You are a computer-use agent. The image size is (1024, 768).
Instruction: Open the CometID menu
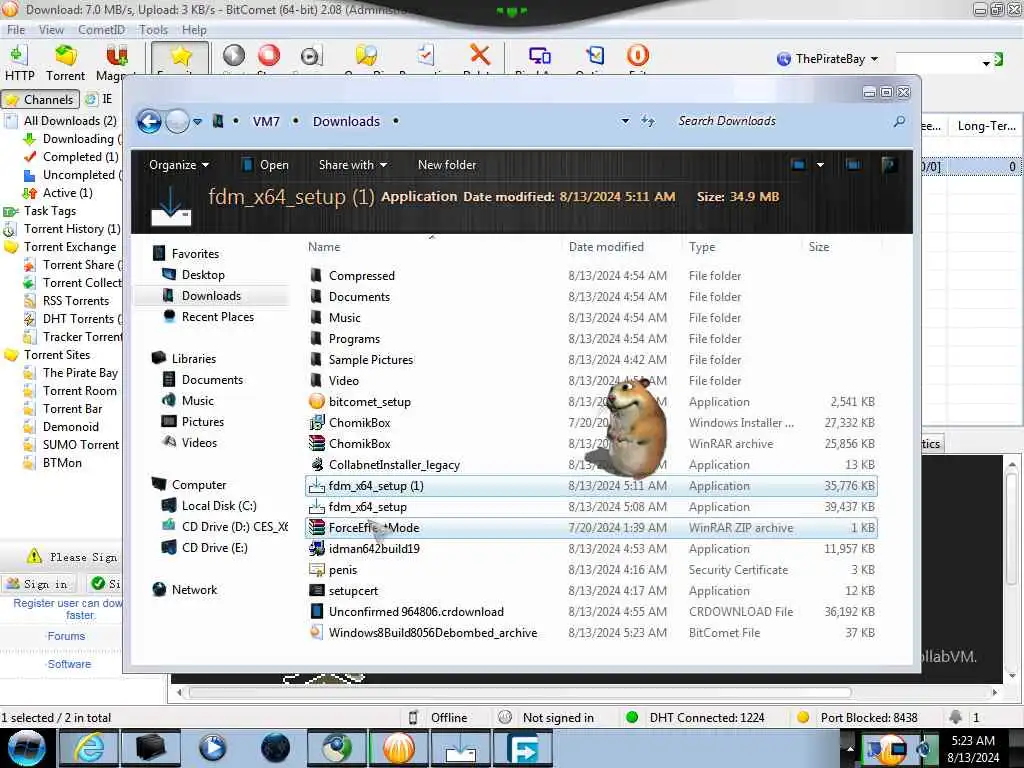pyautogui.click(x=101, y=29)
